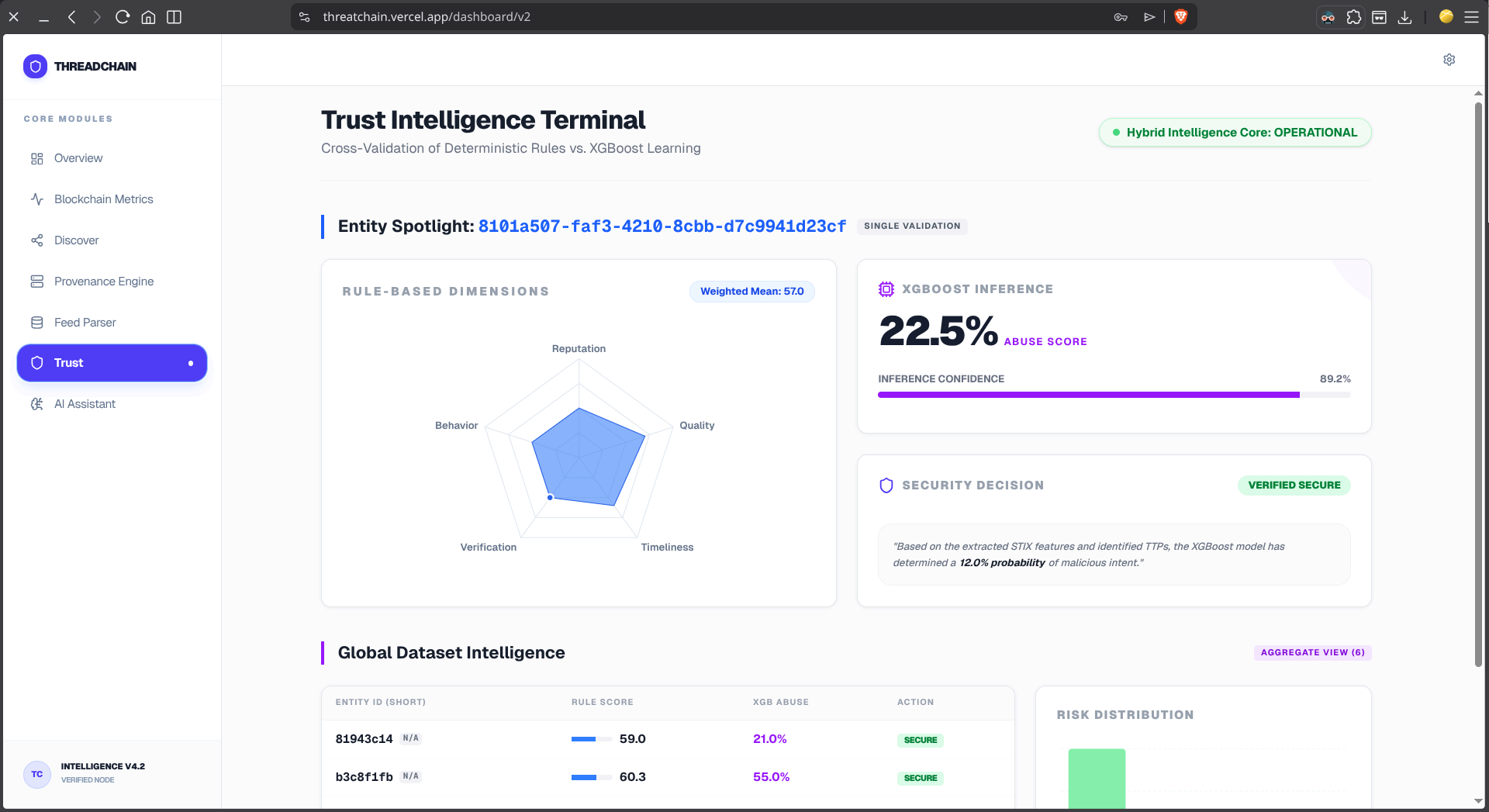The height and width of the screenshot is (812, 1489).
Task: Click the entity ID link 8101a507-faf3
Action: 662,226
